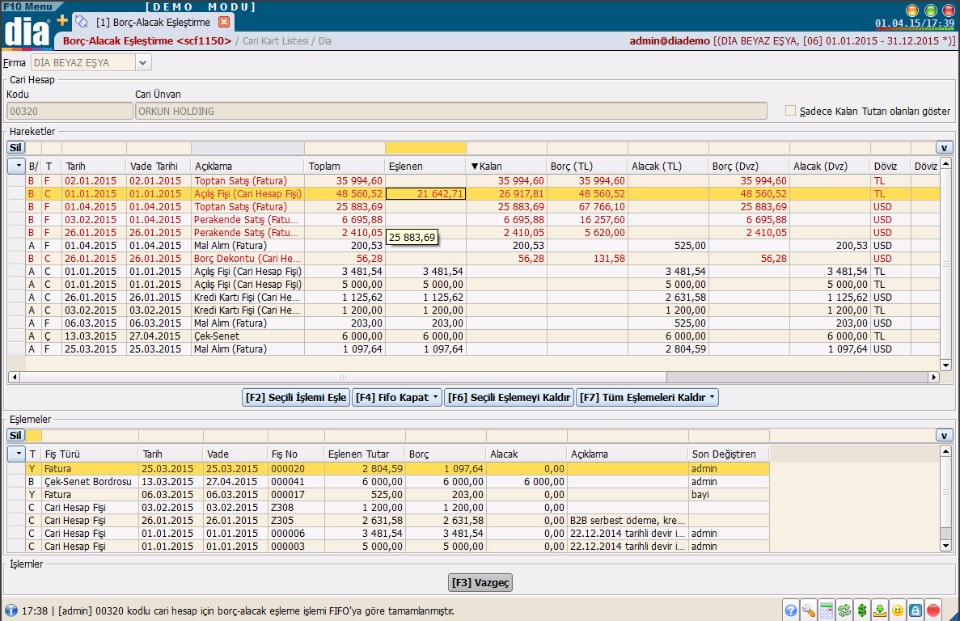The height and width of the screenshot is (621, 960).
Task: Click the Hareketler horizontal scrollbar thumb
Action: coord(343,377)
